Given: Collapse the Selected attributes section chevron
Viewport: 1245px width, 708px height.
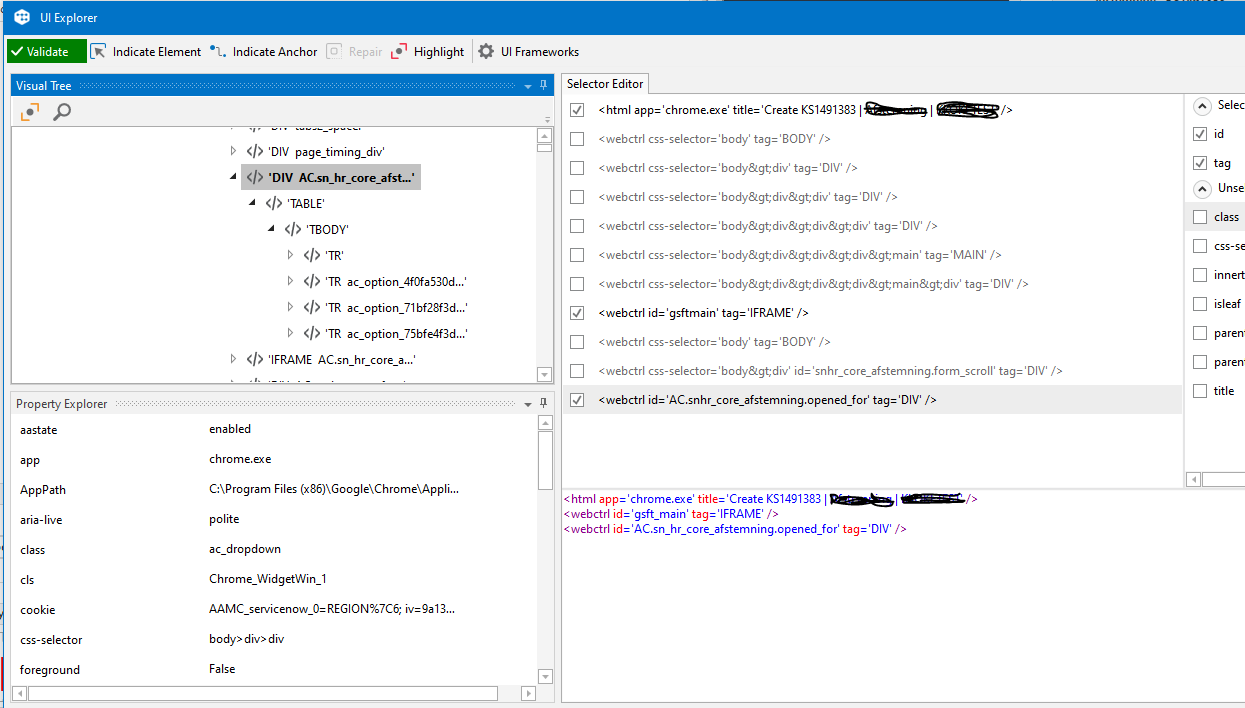Looking at the screenshot, I should coord(1202,105).
